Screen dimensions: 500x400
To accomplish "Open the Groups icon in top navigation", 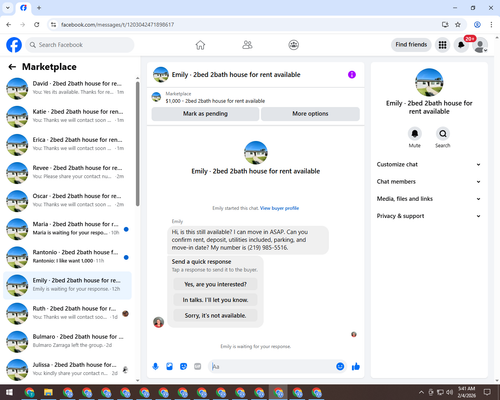I will 293,45.
